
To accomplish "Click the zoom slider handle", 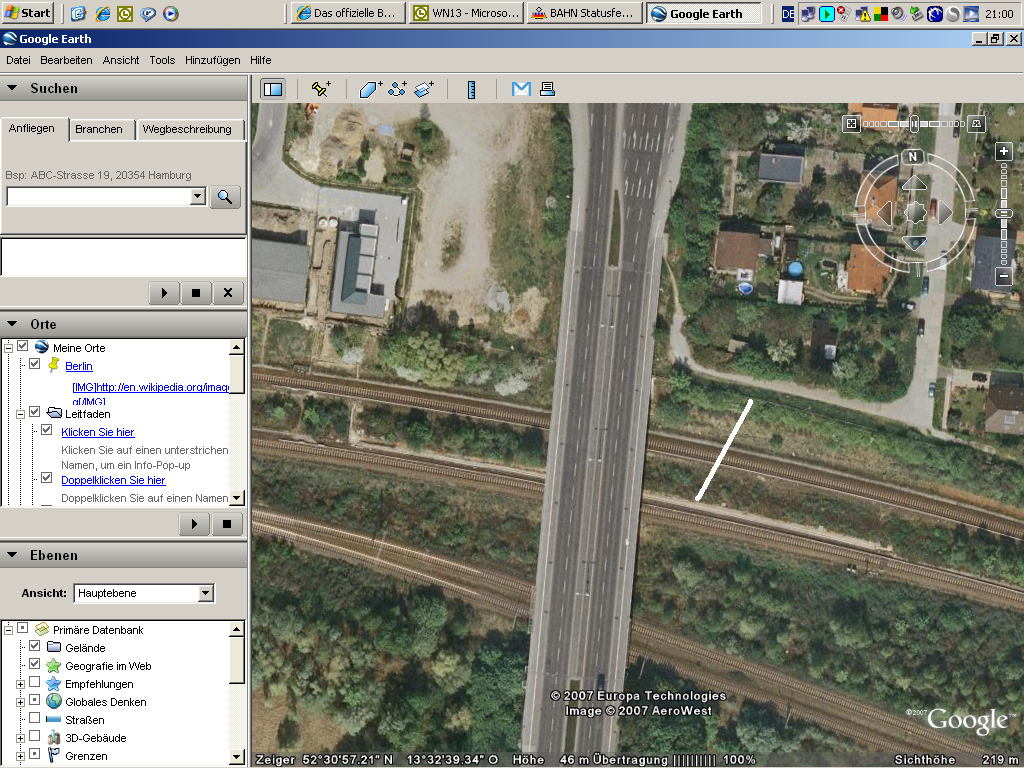I will 1004,214.
